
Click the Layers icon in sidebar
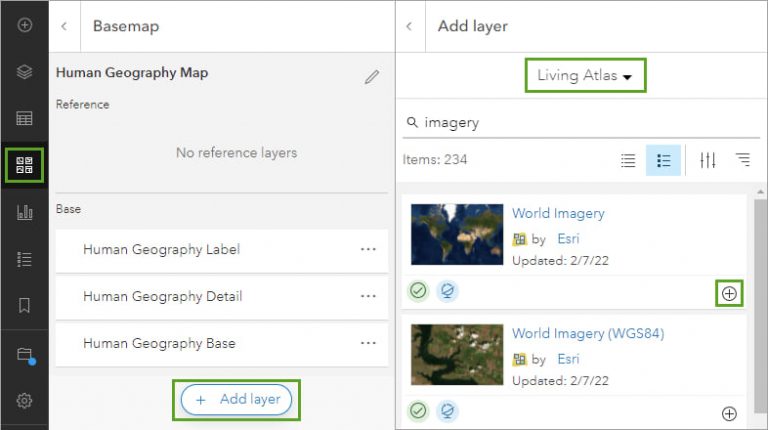(25, 71)
